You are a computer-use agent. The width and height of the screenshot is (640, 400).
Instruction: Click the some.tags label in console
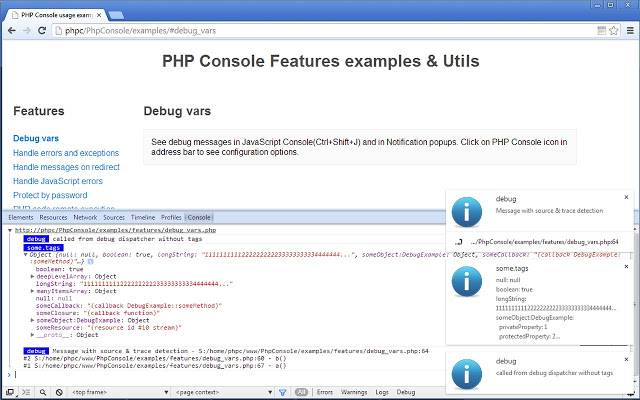(43, 248)
